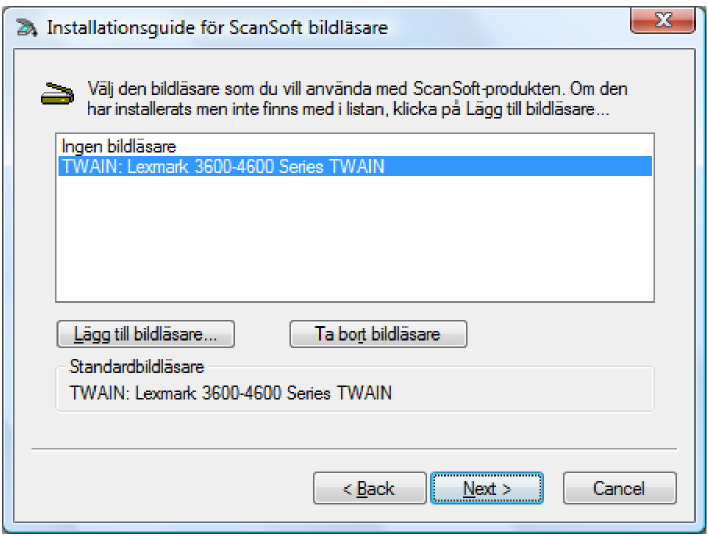Proceed with the 'Next >' button
The width and height of the screenshot is (708, 536).
click(487, 488)
